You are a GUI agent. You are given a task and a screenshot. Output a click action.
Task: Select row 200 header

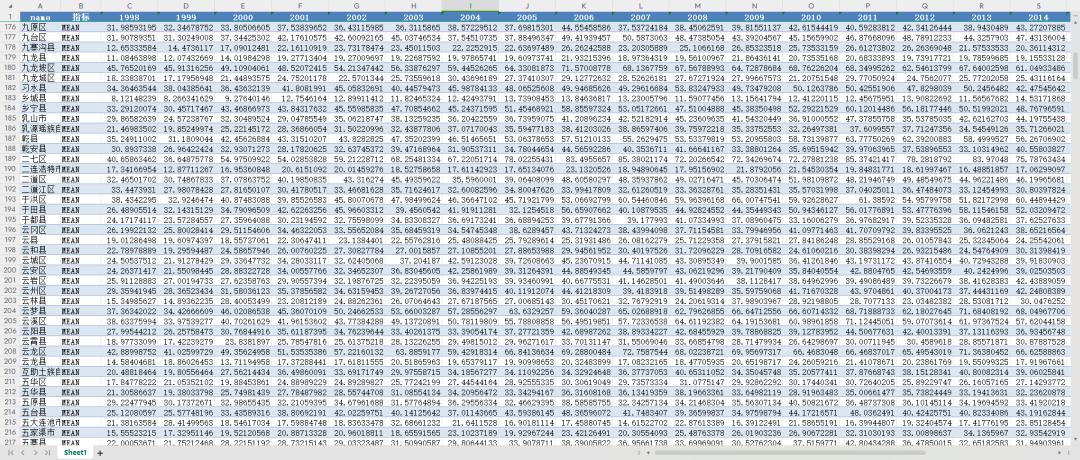(10, 270)
